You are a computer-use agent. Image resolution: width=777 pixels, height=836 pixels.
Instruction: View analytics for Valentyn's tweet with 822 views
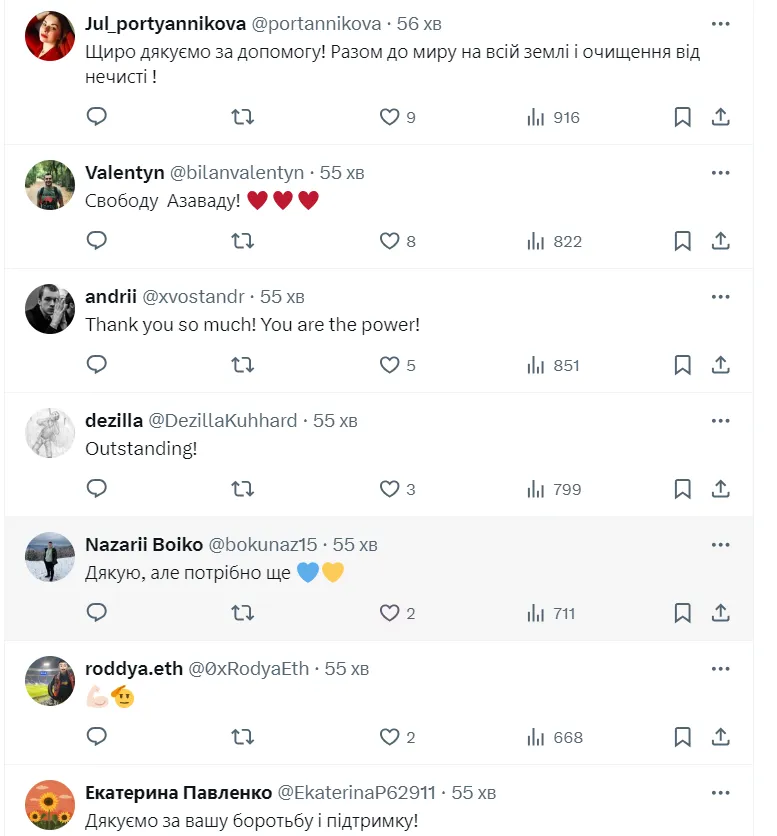[554, 242]
